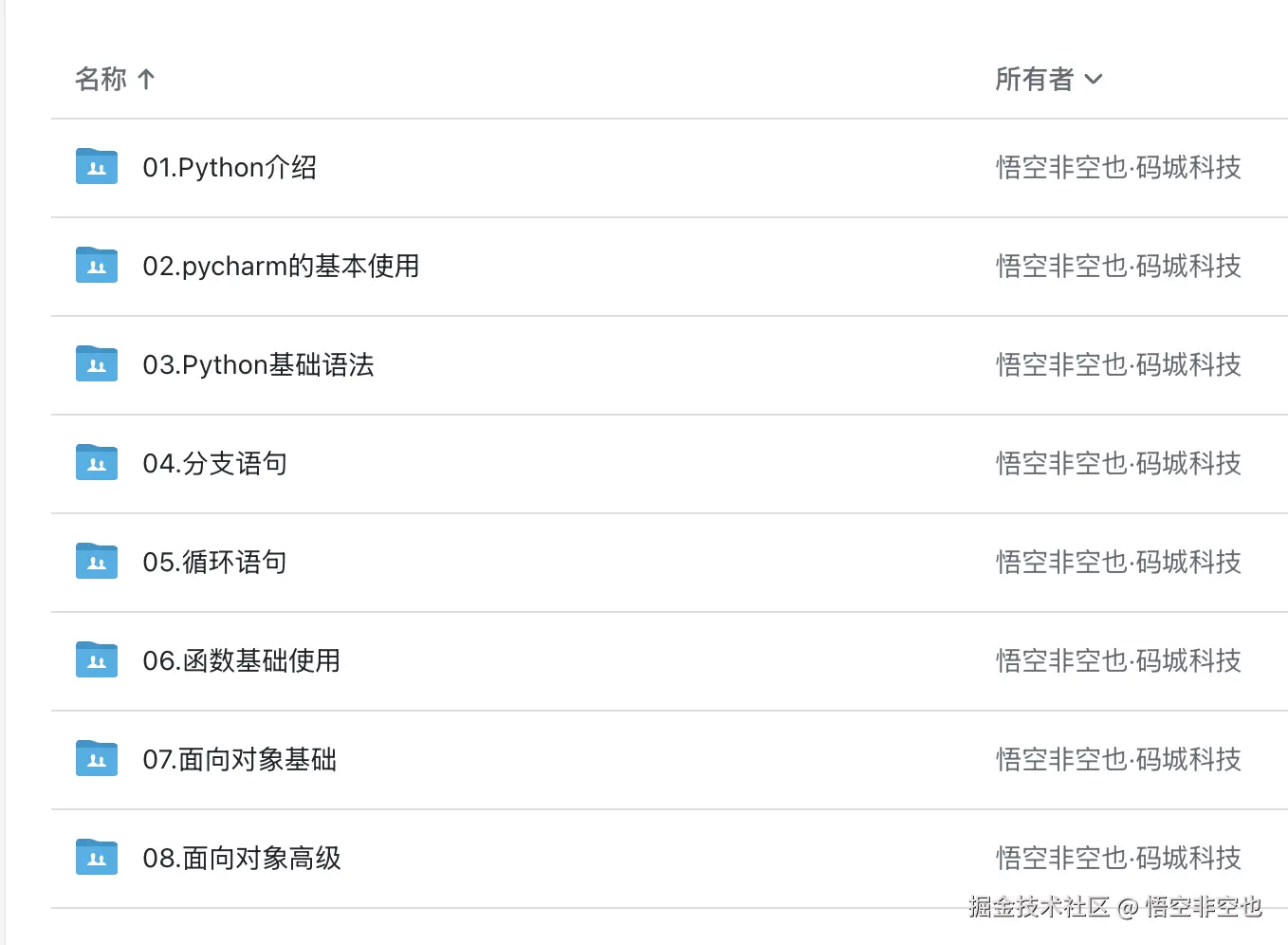Click the 07.面向对象基础 folder icon
The width and height of the screenshot is (1288, 945).
click(x=97, y=759)
